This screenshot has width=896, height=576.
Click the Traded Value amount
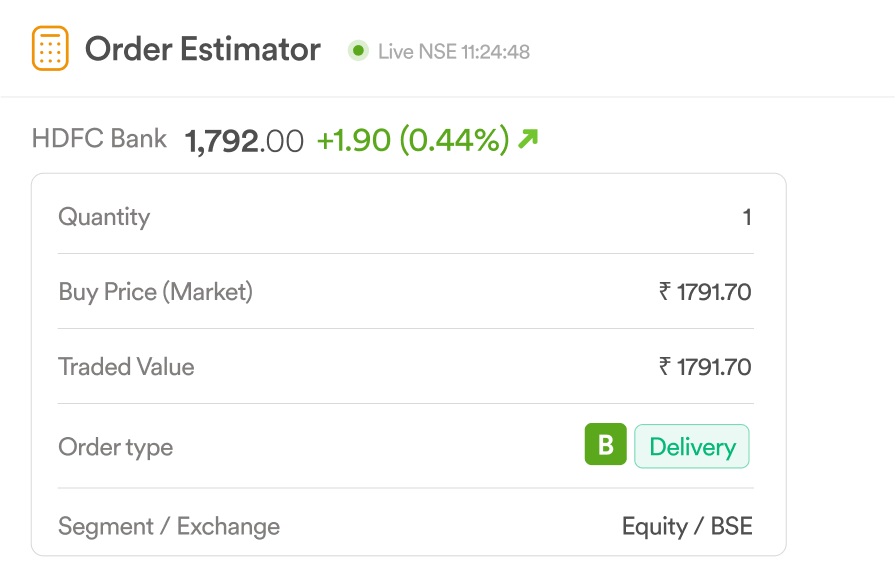click(705, 367)
